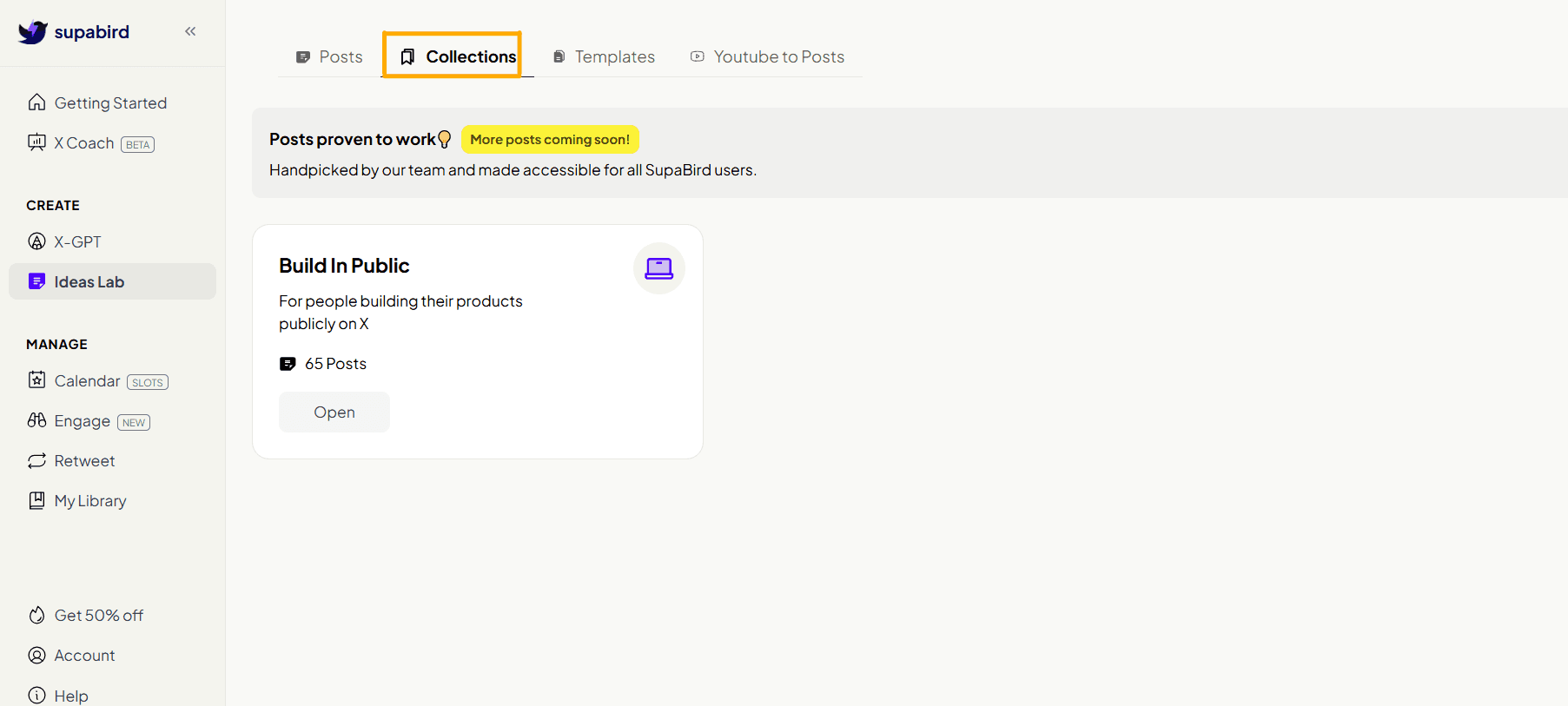This screenshot has height=706, width=1568.
Task: Click the Collections bookmark icon
Action: click(x=407, y=56)
